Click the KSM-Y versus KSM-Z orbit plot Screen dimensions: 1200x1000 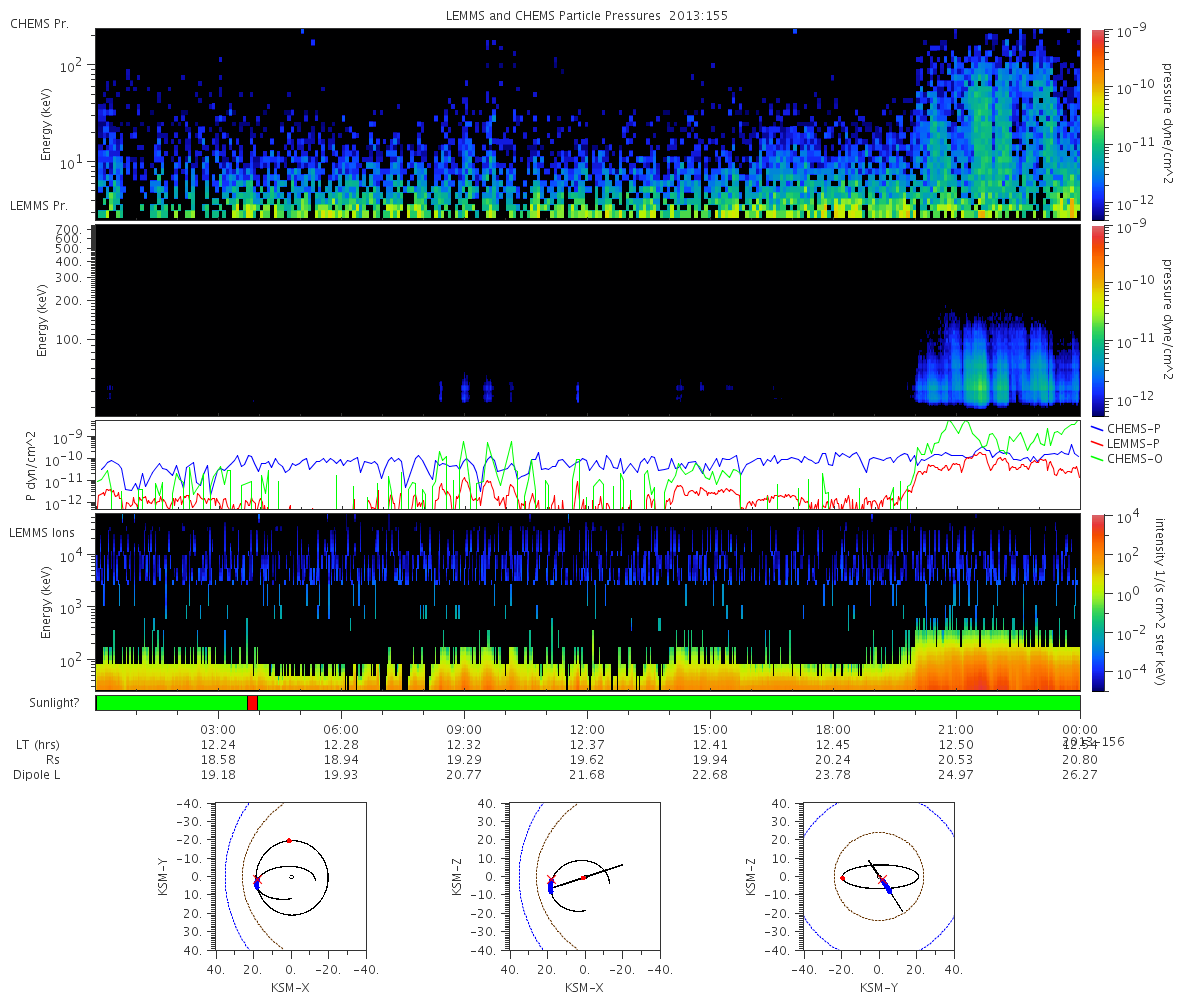tap(878, 876)
